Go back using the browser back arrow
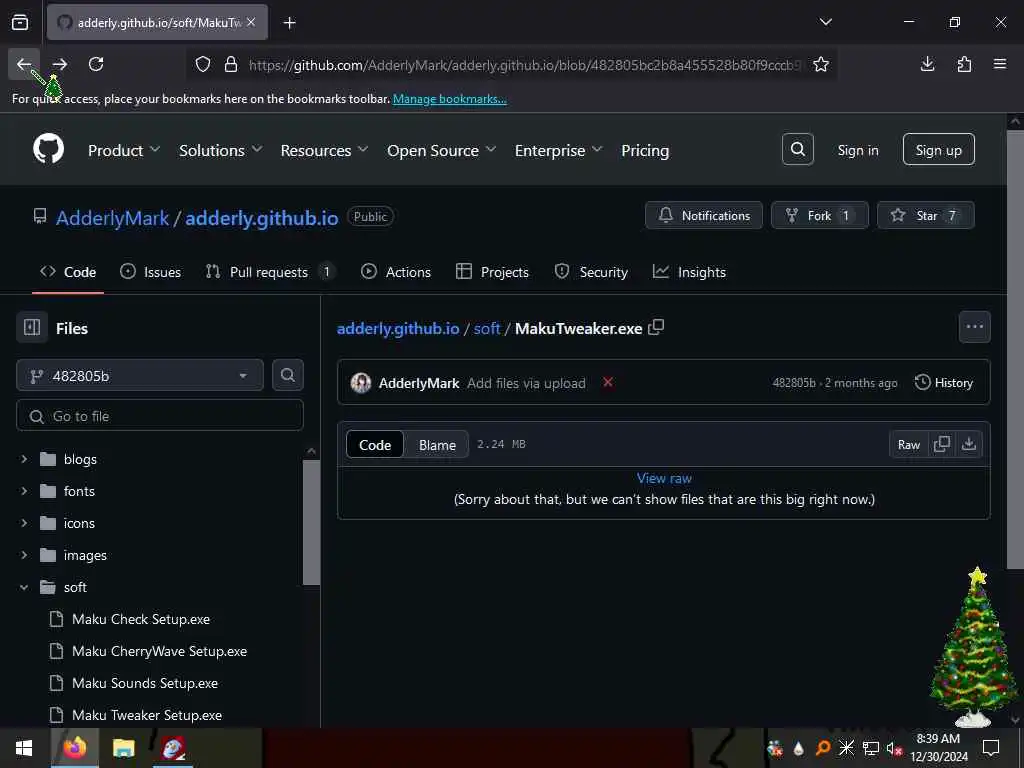 24,64
